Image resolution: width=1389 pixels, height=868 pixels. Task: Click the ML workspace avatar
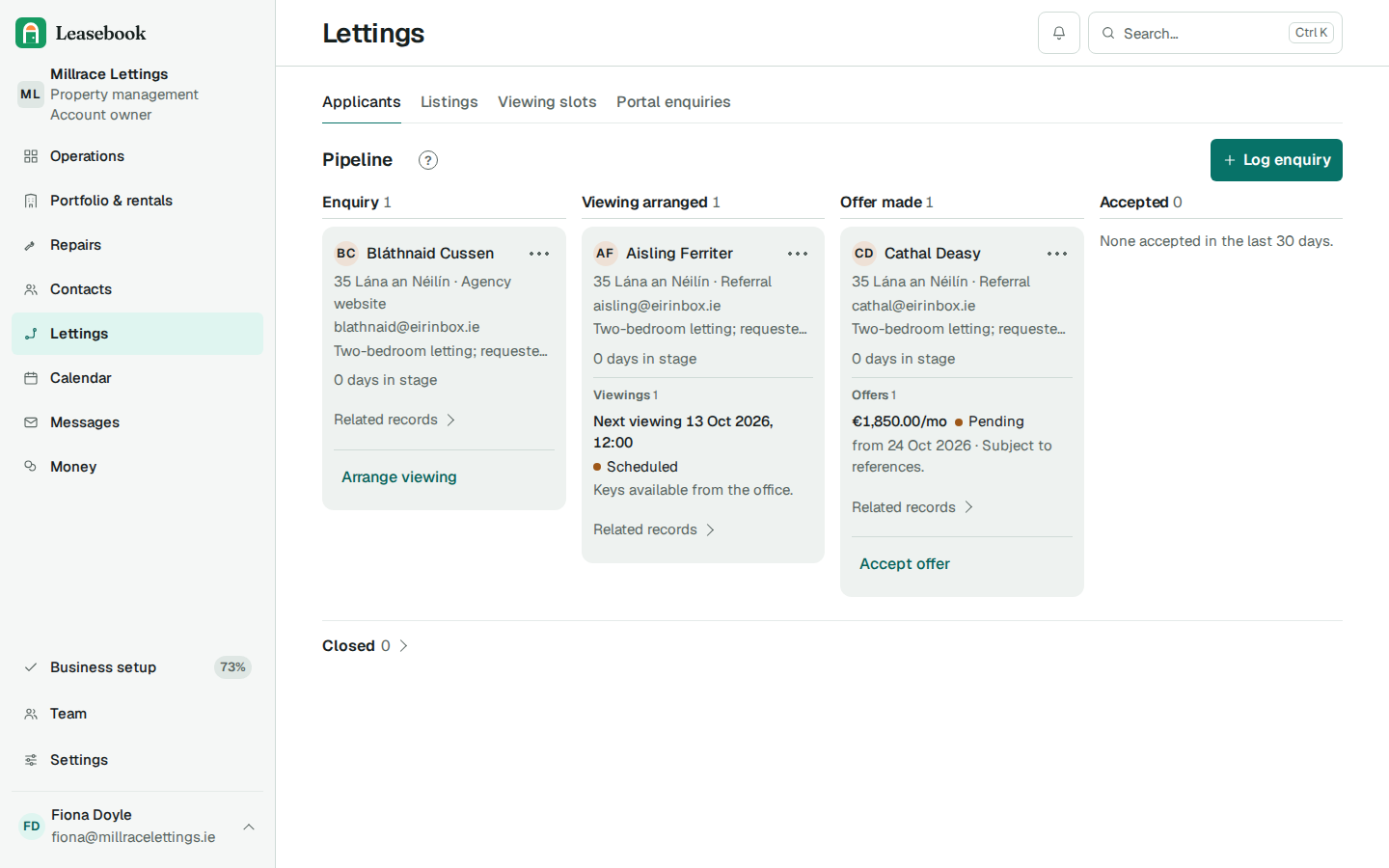point(31,95)
